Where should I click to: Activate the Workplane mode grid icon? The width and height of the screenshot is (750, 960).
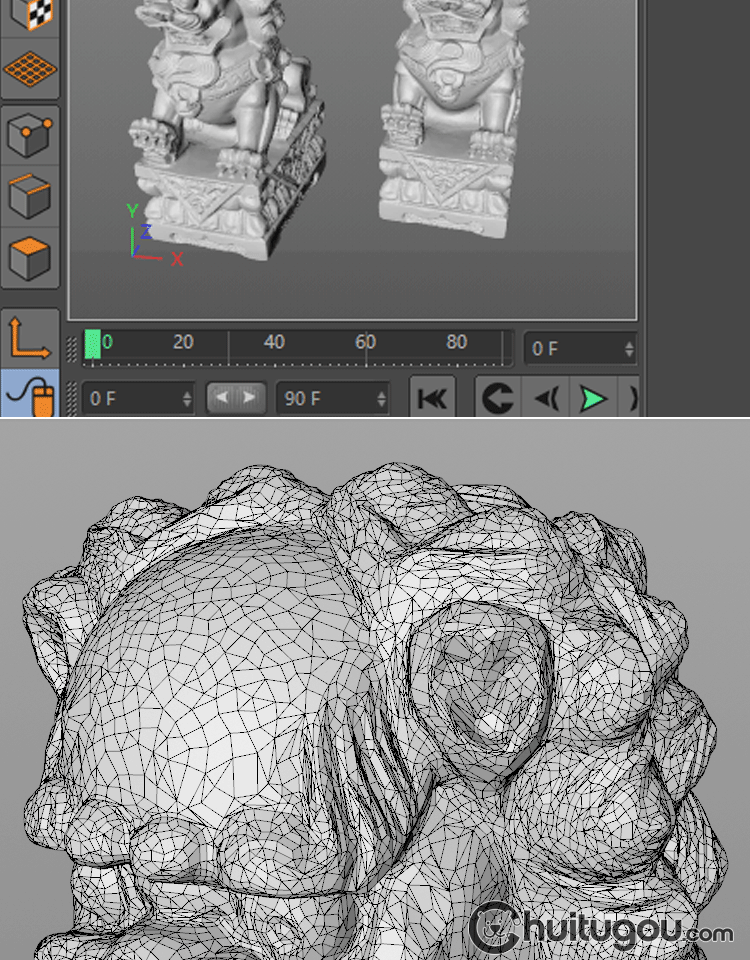click(x=29, y=69)
